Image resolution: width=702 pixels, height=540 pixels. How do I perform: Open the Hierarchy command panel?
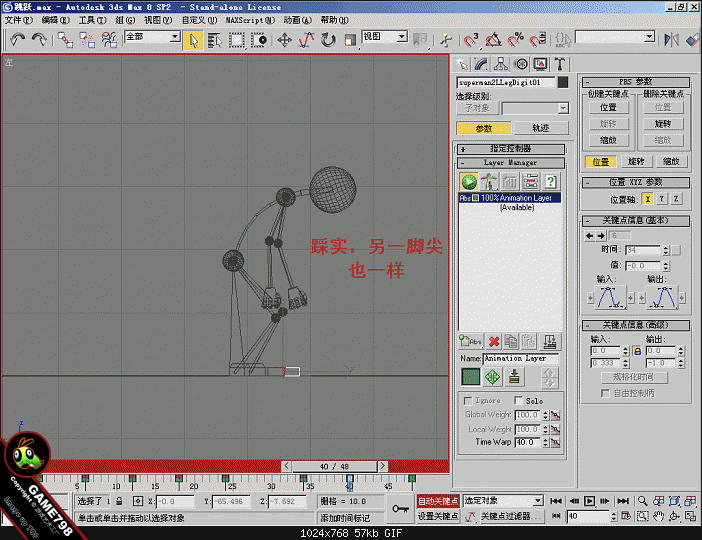coord(501,64)
